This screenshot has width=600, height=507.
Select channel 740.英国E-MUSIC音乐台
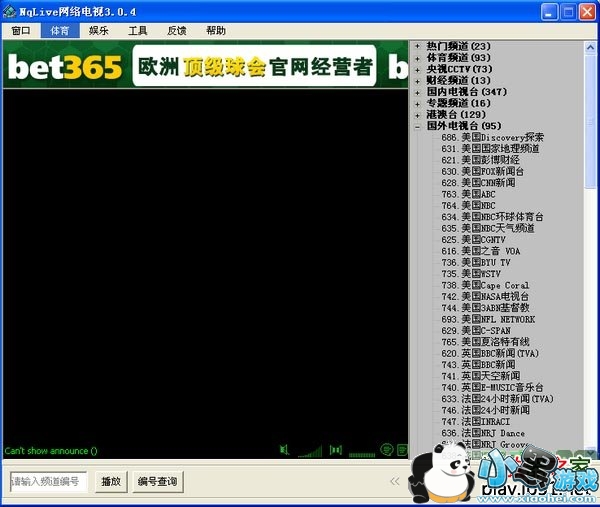[x=492, y=388]
